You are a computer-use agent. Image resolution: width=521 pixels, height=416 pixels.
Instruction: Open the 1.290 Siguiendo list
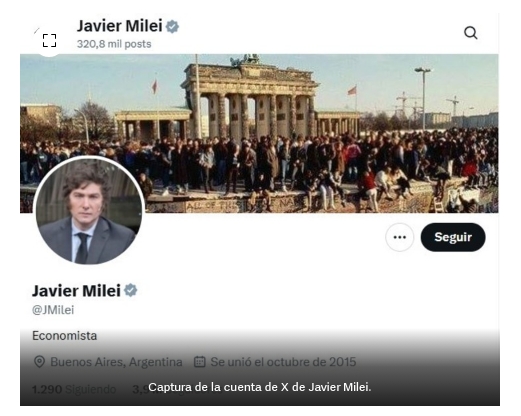(74, 389)
